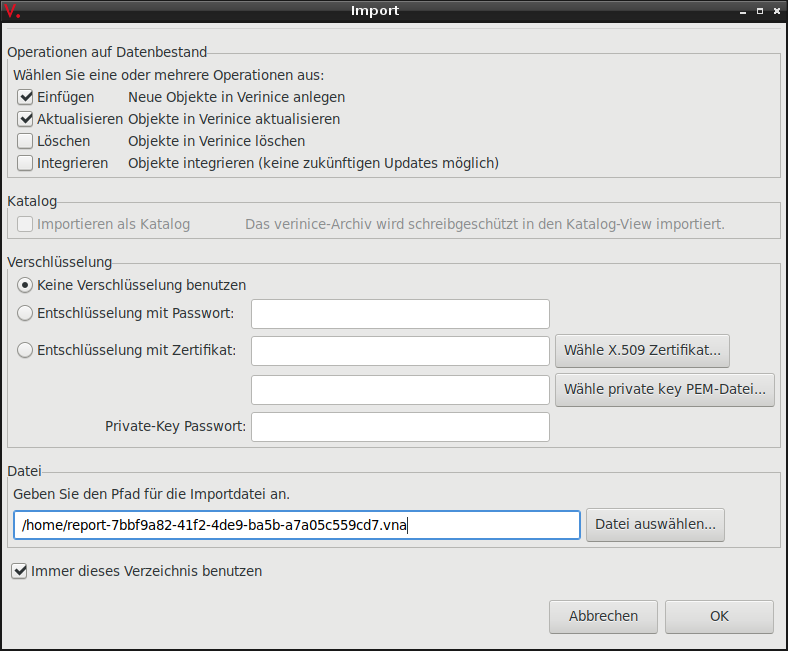788x651 pixels.
Task: Click the decryption password input field
Action: 400,314
